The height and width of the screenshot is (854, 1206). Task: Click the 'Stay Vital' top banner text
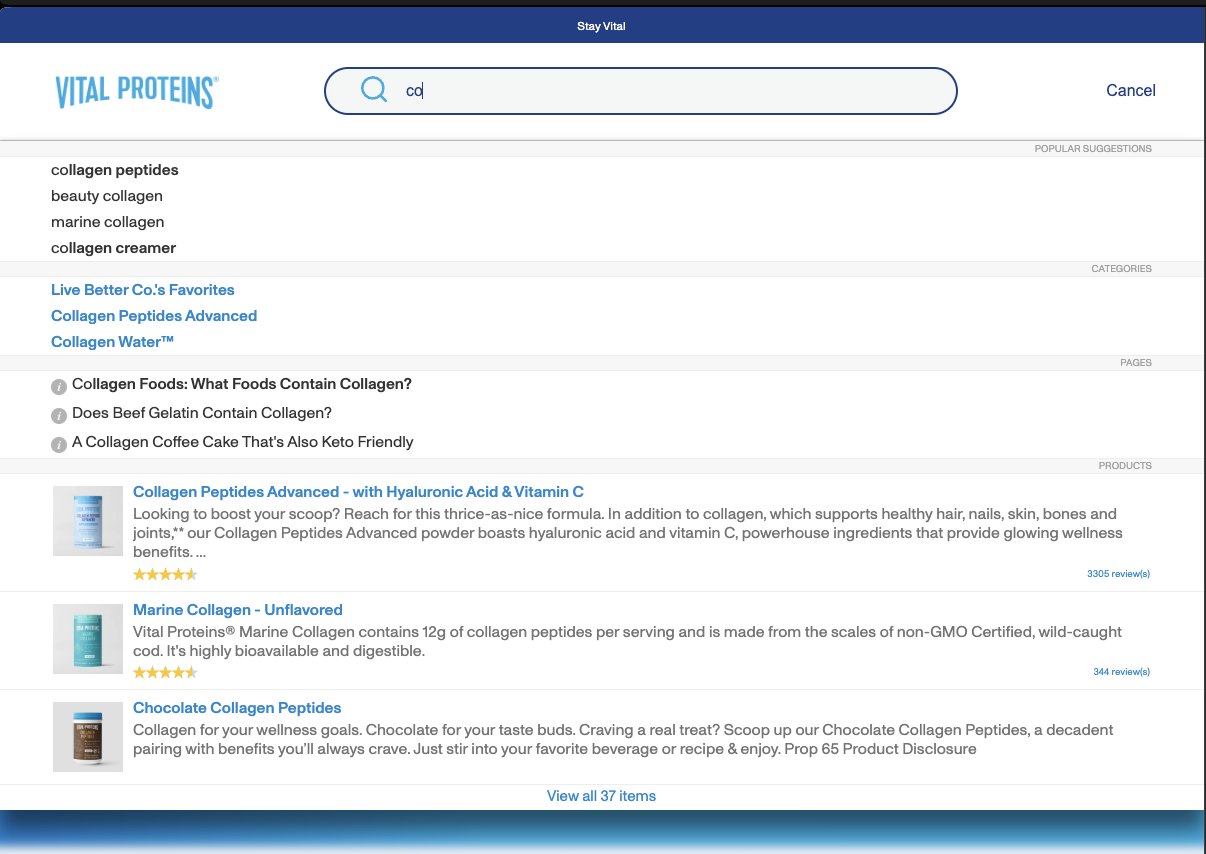coord(601,26)
